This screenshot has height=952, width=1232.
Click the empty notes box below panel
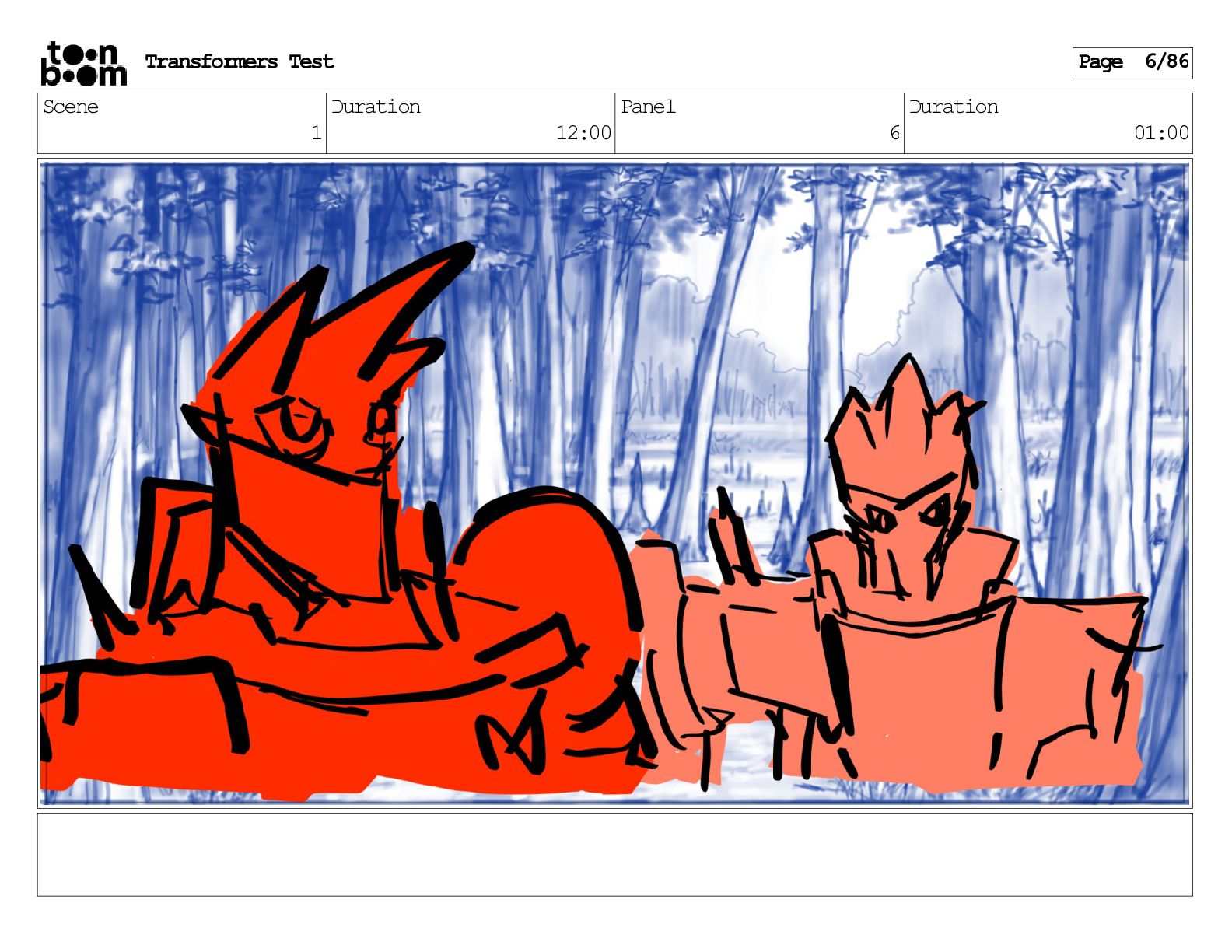615,855
